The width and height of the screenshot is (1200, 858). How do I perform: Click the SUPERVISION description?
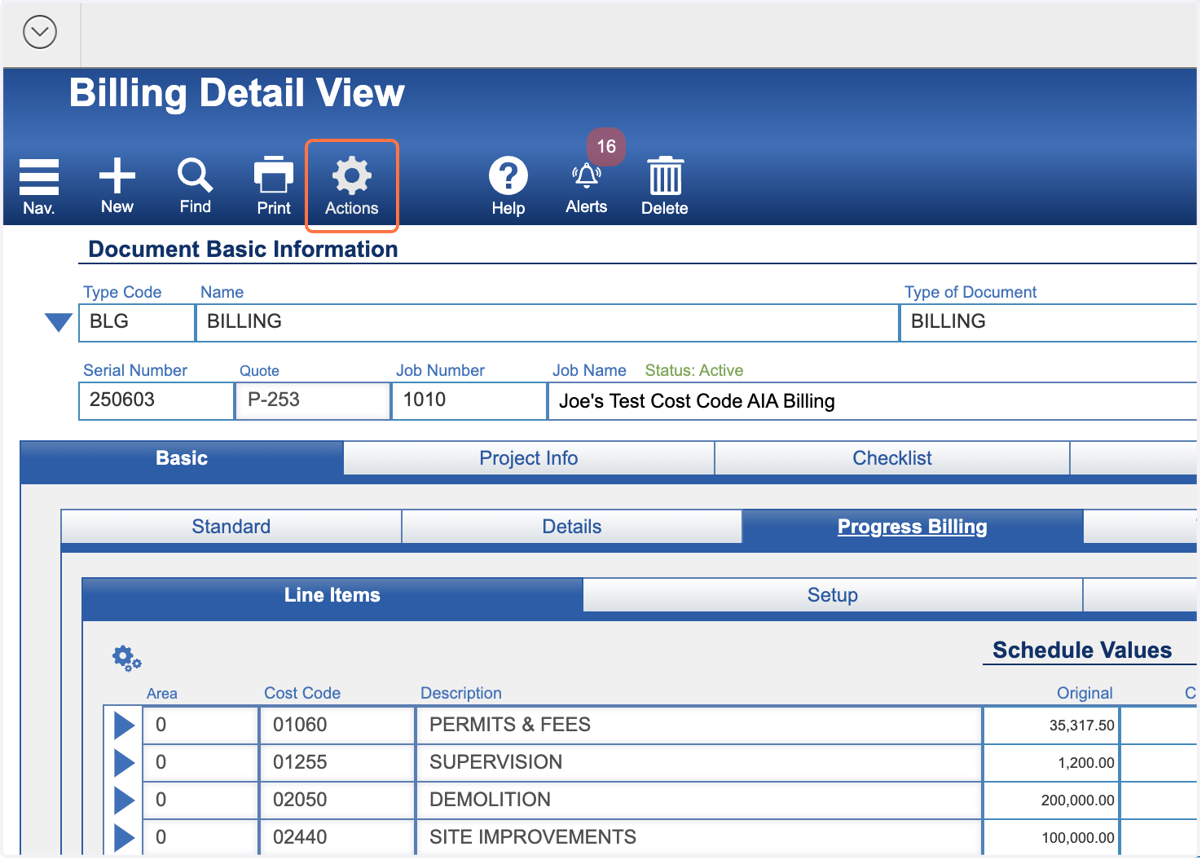tap(699, 763)
